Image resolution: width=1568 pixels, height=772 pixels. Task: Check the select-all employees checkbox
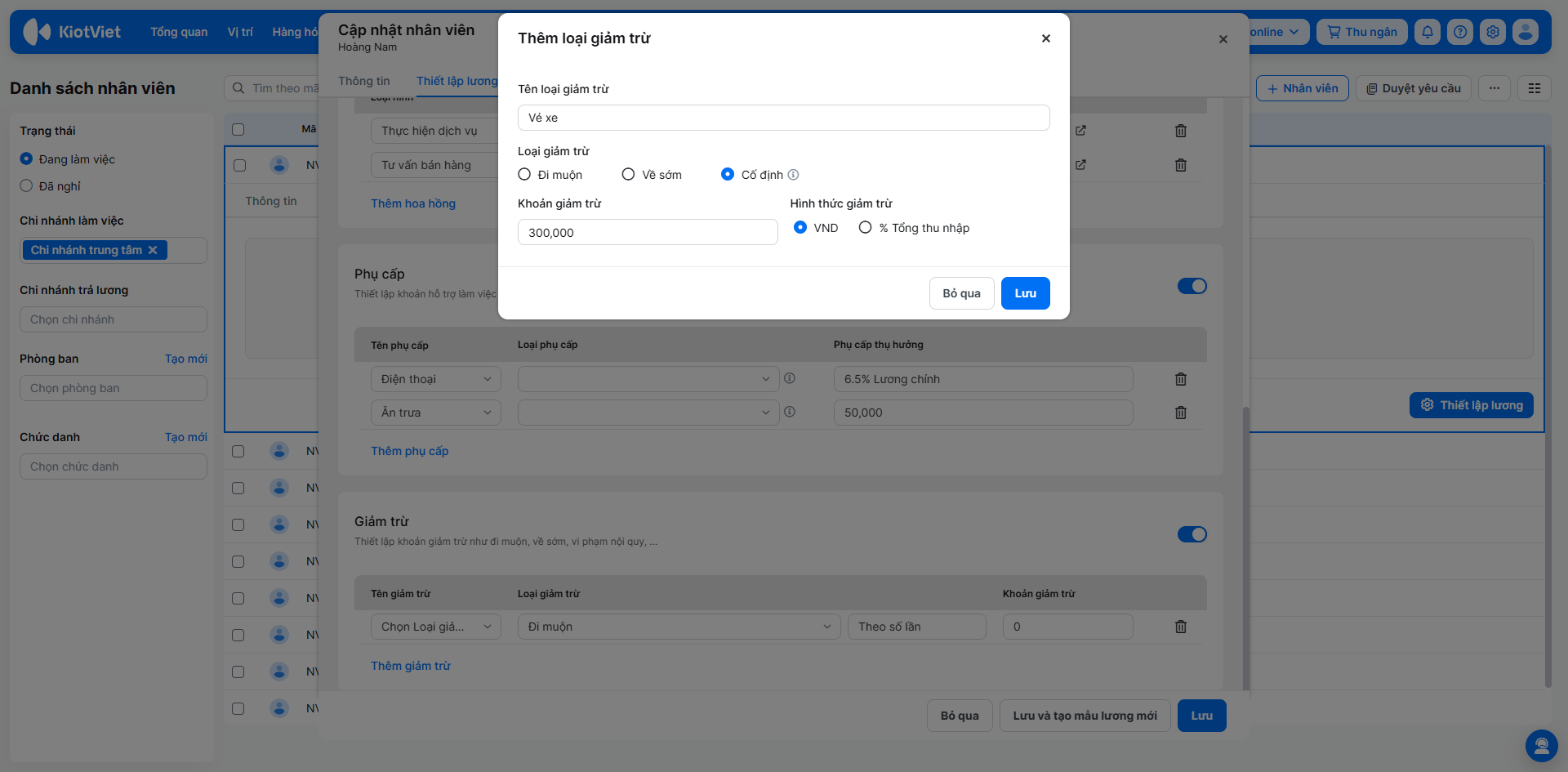pyautogui.click(x=238, y=129)
